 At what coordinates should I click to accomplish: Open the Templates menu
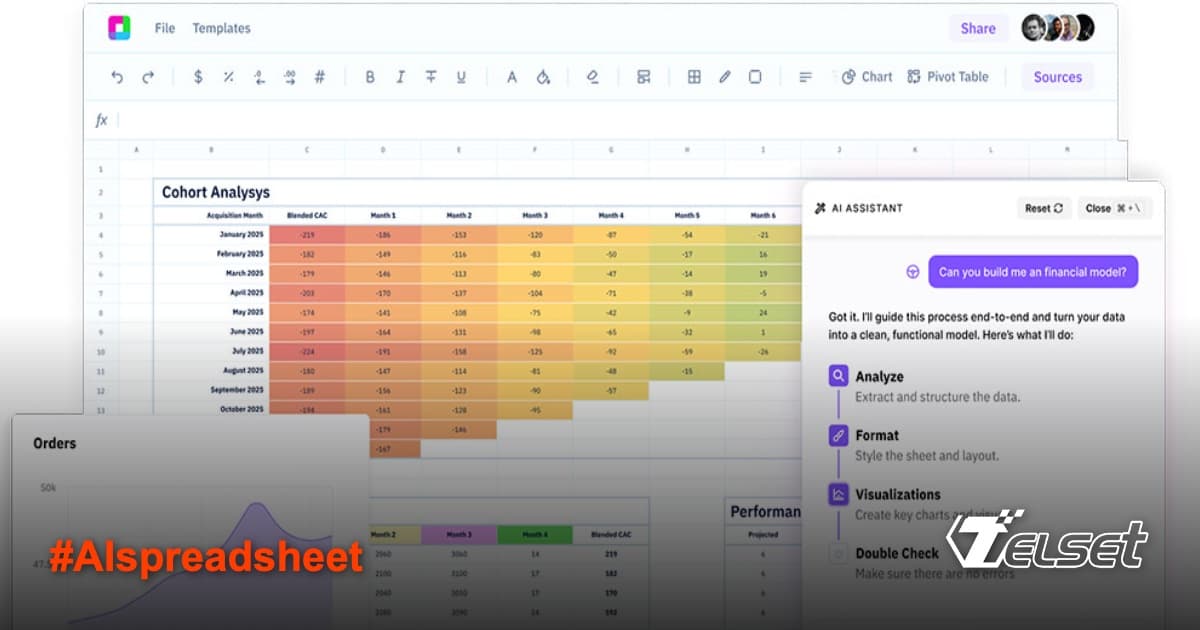click(221, 28)
